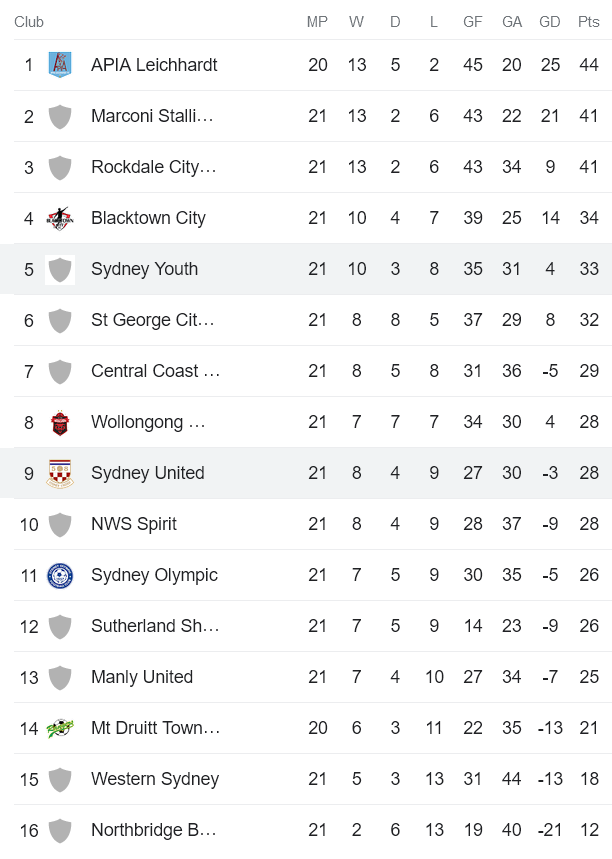The image size is (612, 859).
Task: Click the Club column header
Action: (x=29, y=21)
